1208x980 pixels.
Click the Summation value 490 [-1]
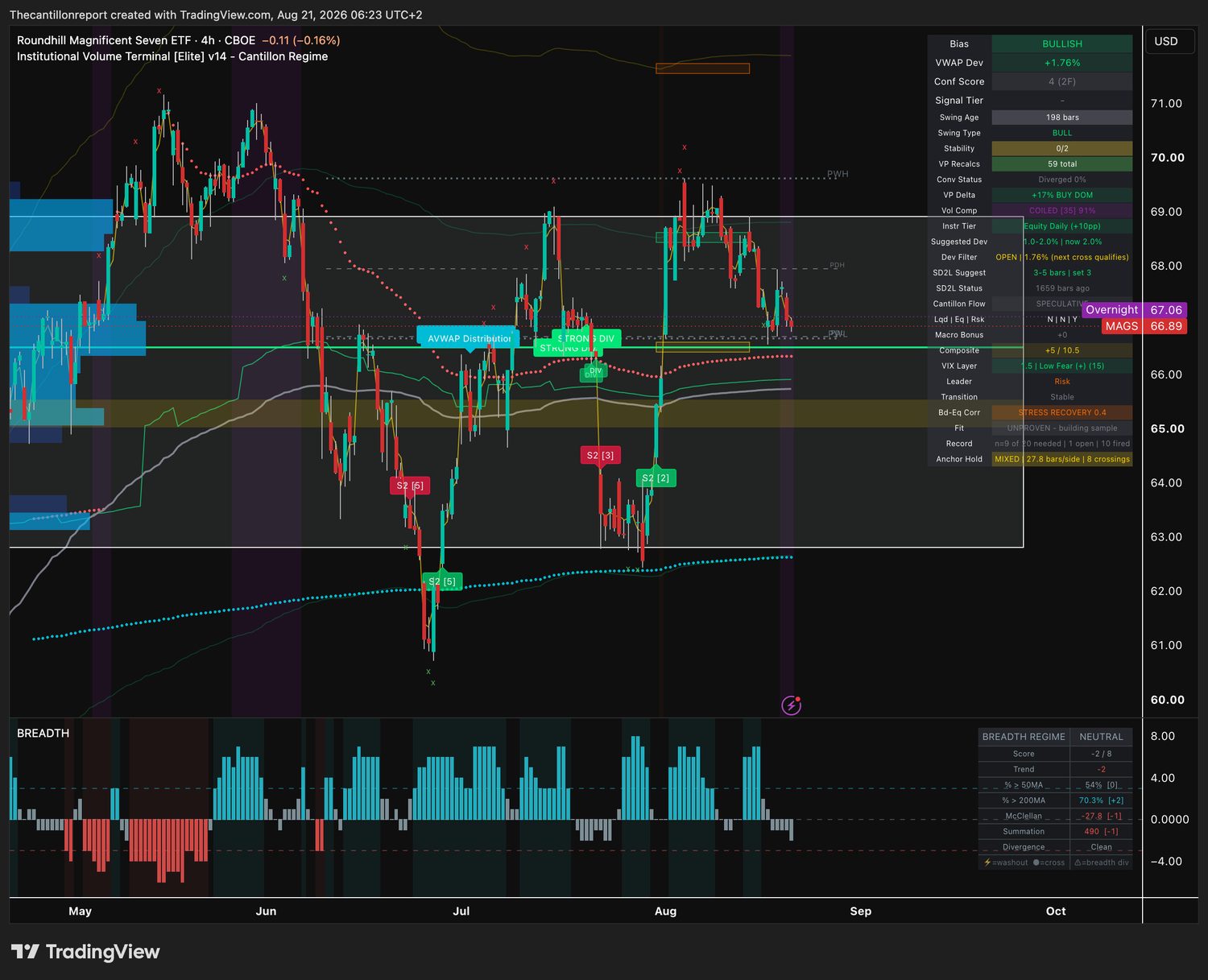(x=1101, y=832)
